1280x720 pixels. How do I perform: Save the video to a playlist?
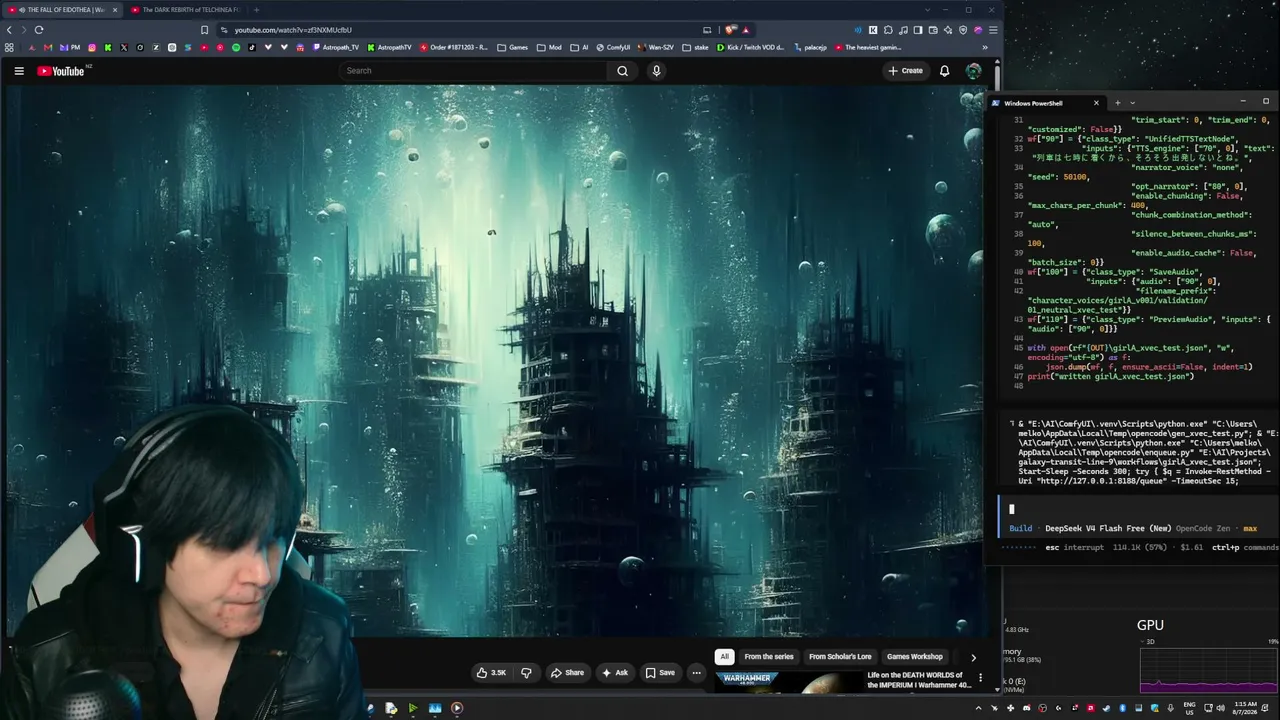click(x=660, y=672)
